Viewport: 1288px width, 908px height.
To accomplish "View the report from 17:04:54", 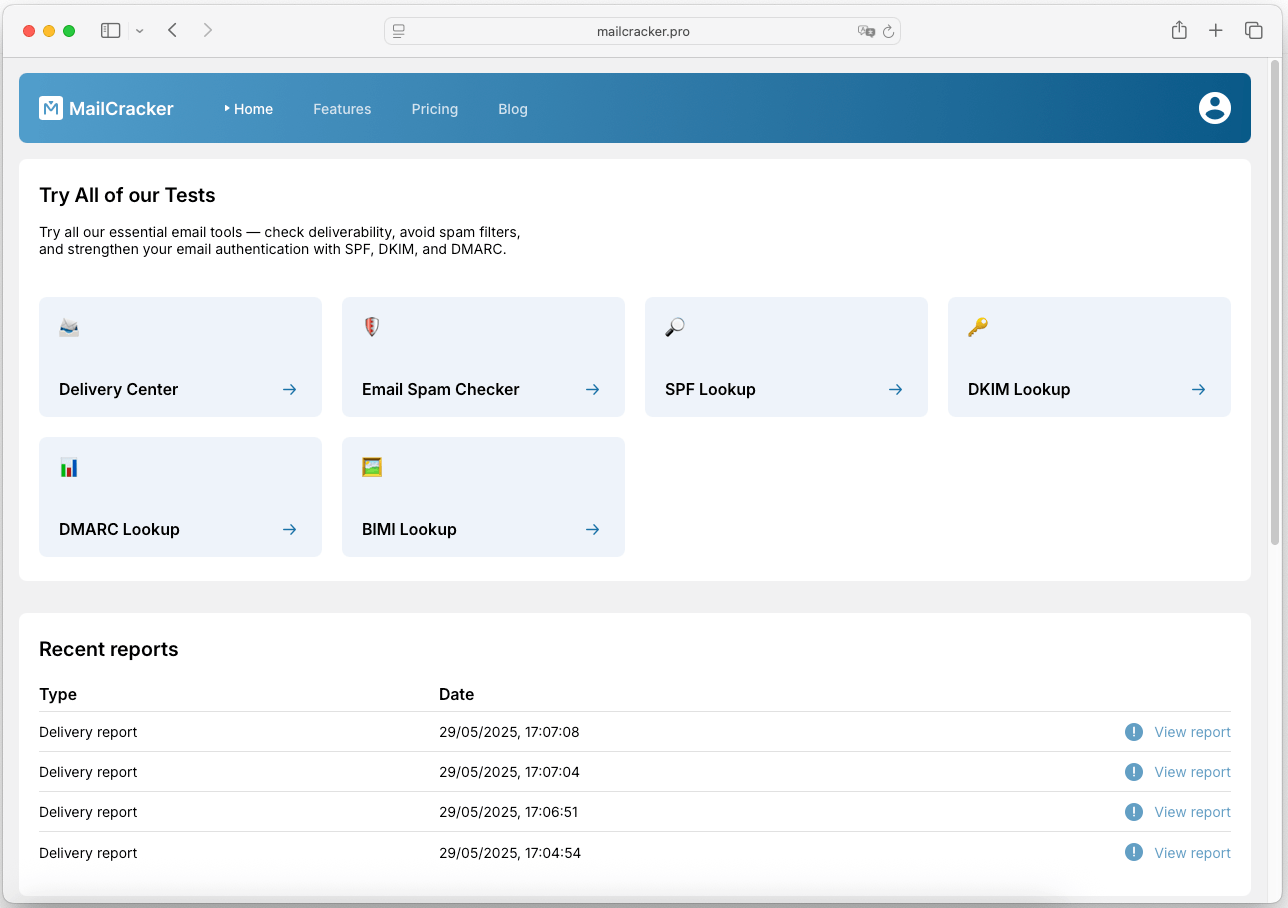I will (x=1192, y=853).
